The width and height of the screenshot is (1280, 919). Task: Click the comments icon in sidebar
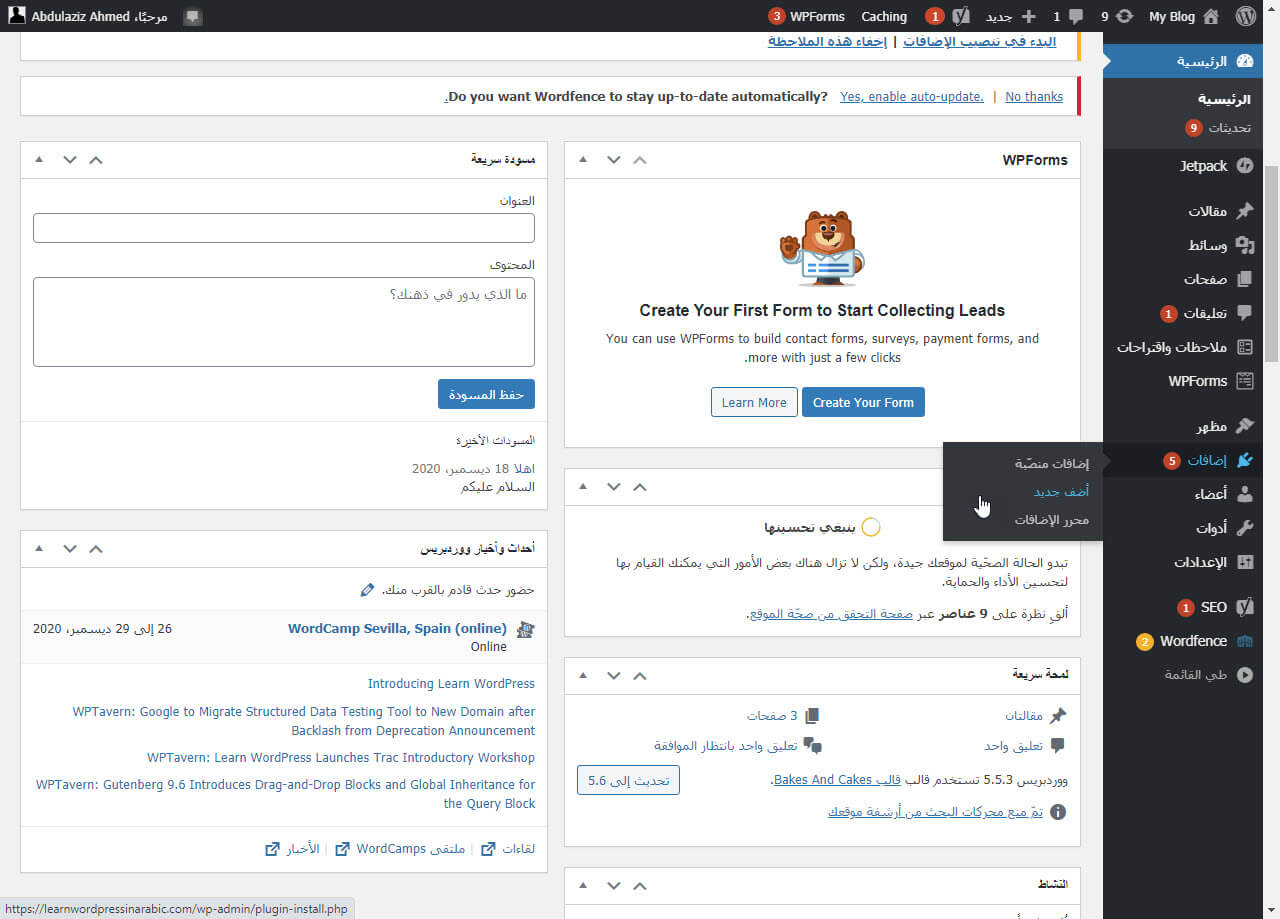(1245, 313)
